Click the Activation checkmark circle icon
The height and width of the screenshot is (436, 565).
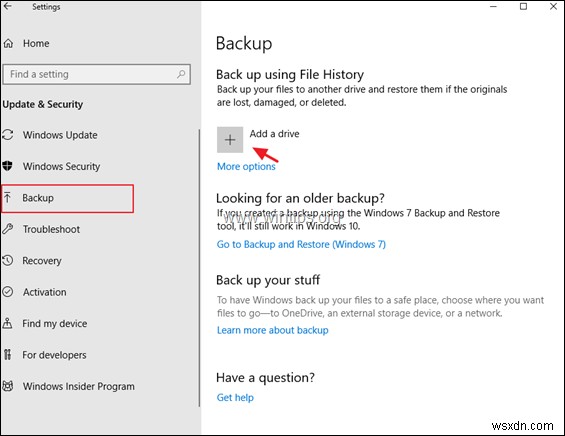pyautogui.click(x=8, y=292)
